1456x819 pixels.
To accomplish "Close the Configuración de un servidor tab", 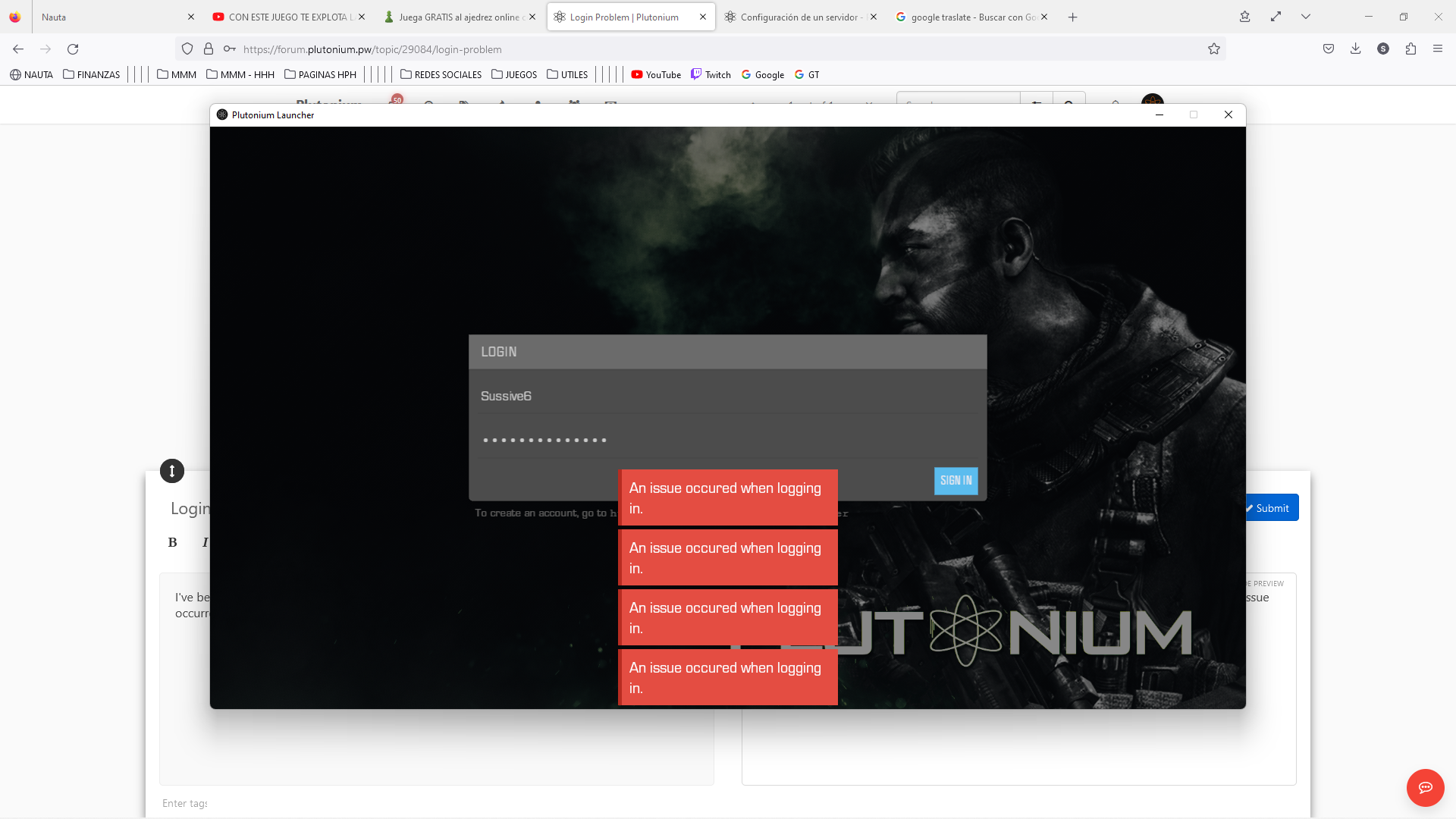I will (874, 17).
